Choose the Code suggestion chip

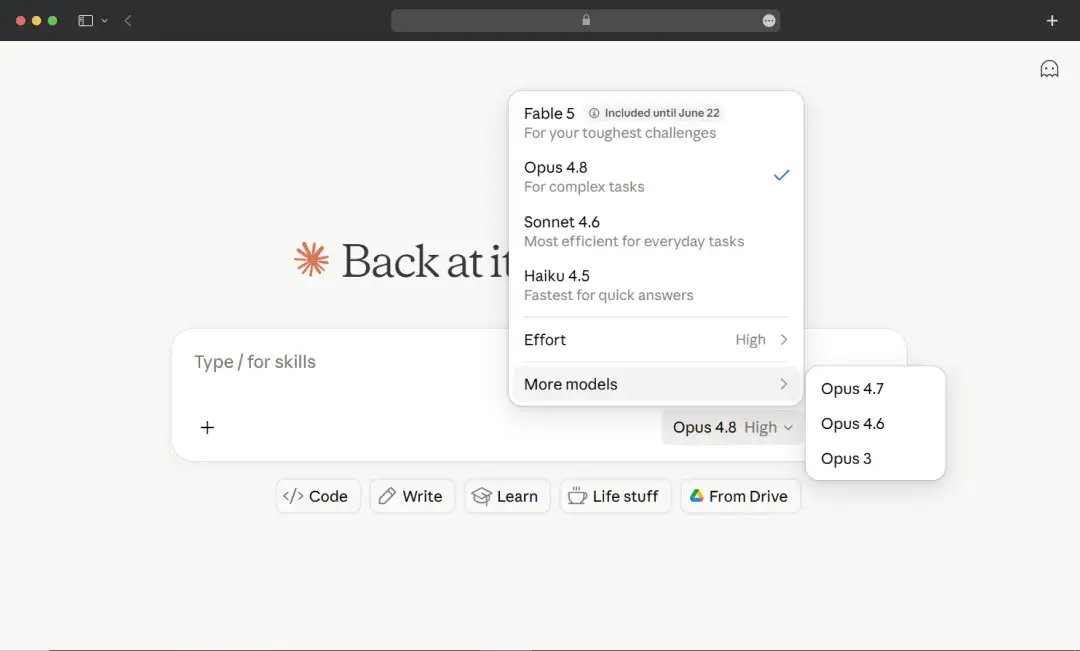318,496
